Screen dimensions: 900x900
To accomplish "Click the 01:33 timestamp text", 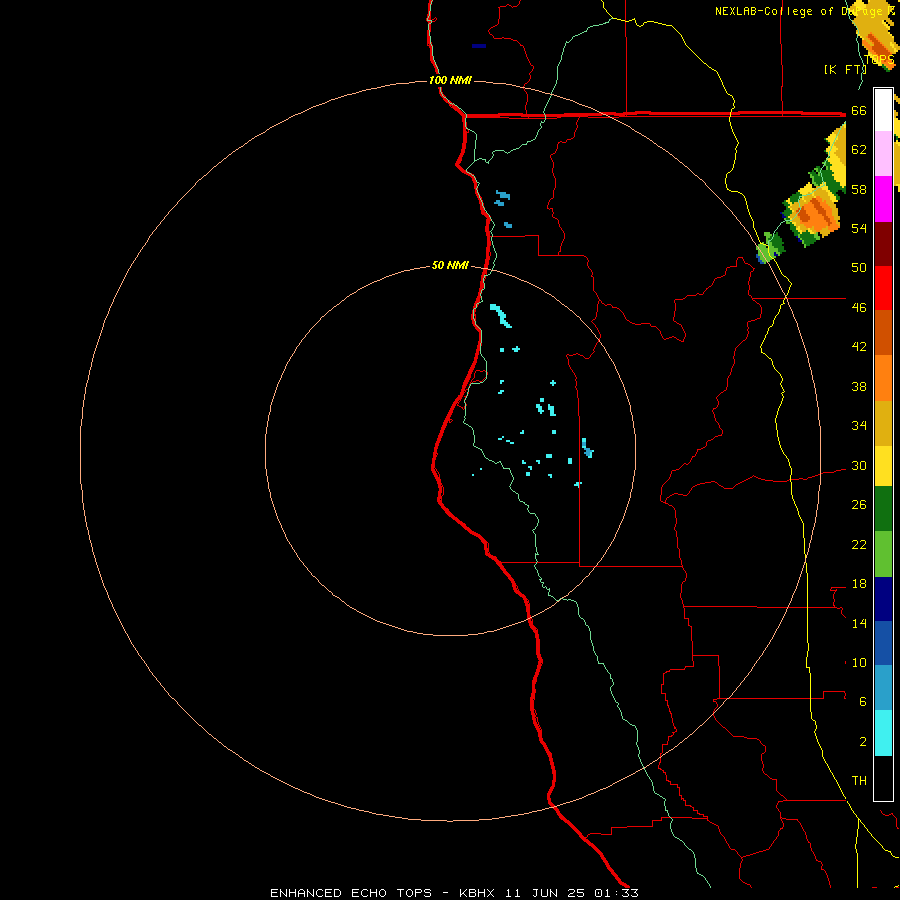I will click(x=616, y=893).
